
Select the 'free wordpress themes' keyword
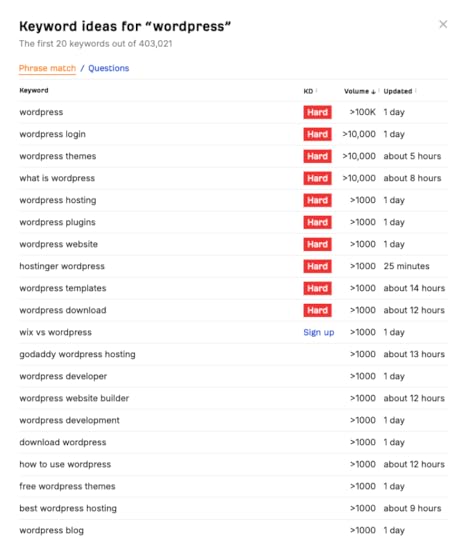(x=67, y=486)
